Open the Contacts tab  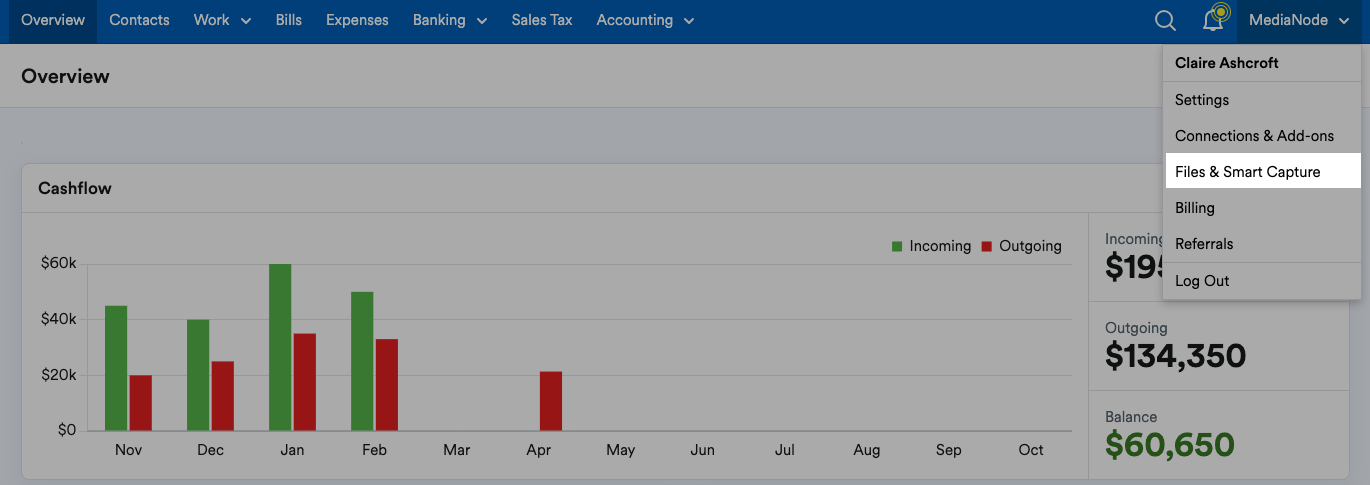pyautogui.click(x=139, y=20)
